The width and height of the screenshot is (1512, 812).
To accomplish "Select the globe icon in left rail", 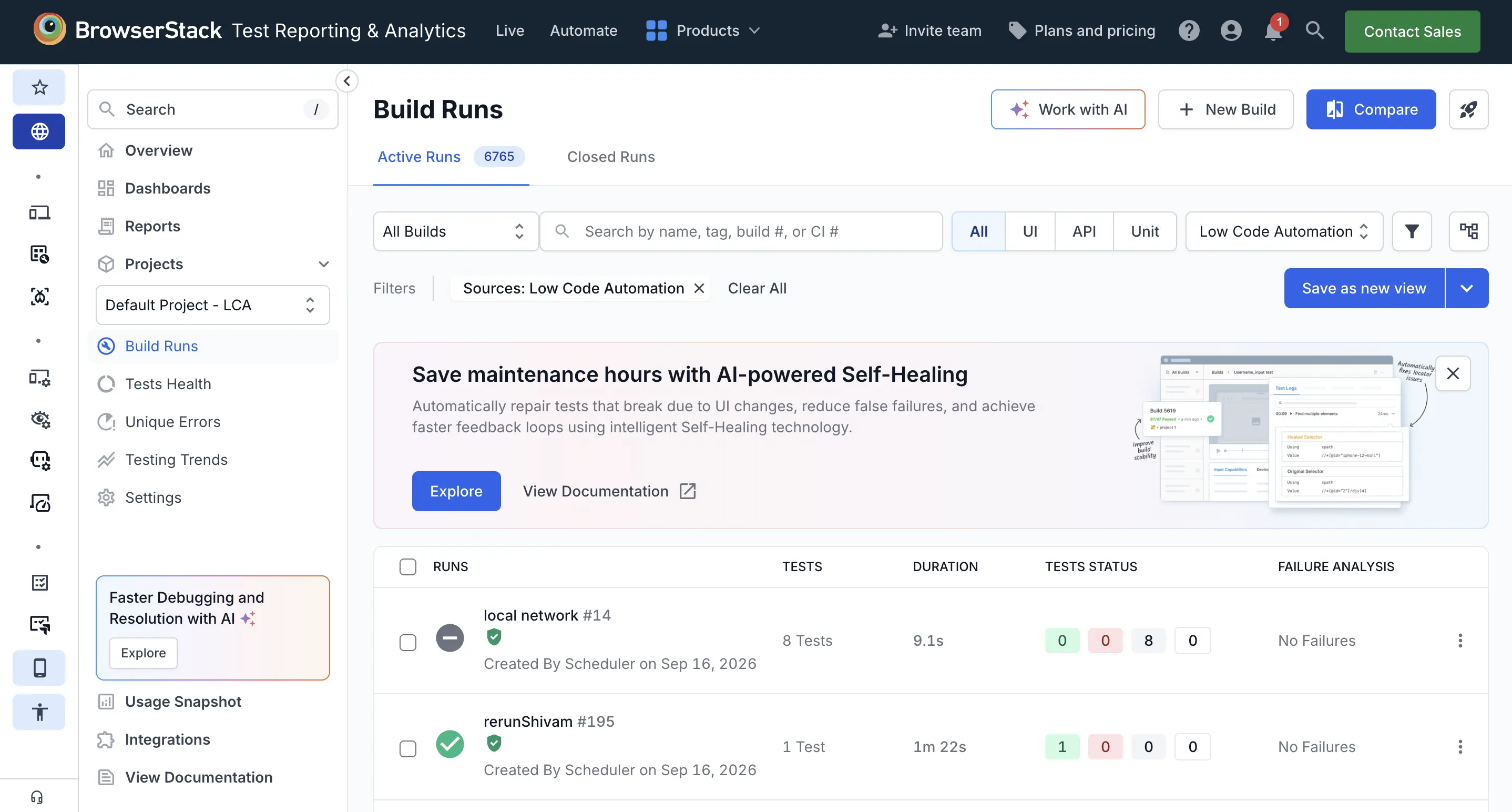I will point(39,131).
